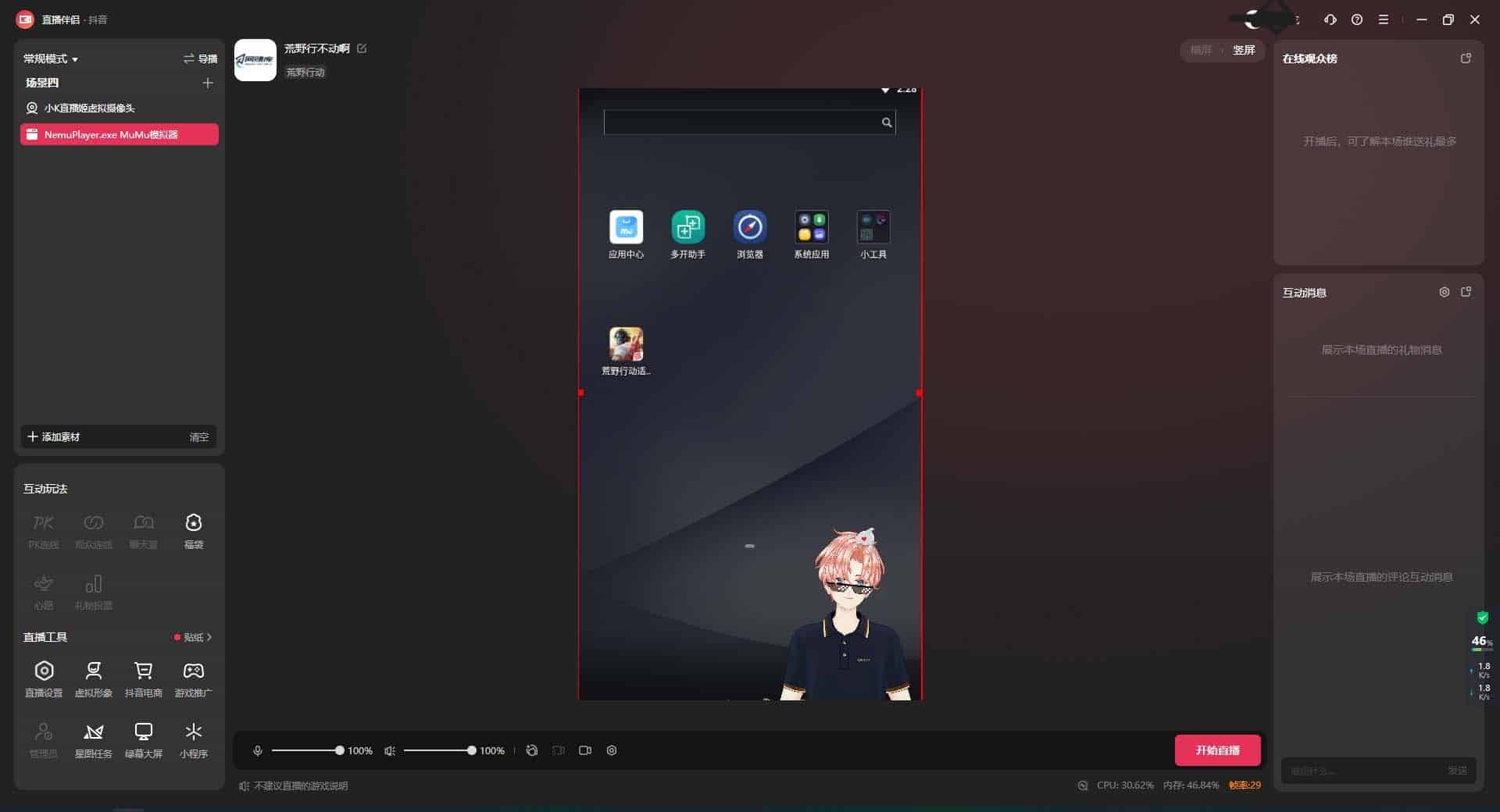This screenshot has width=1500, height=812.
Task: Mute the microphone icon
Action: coord(258,750)
